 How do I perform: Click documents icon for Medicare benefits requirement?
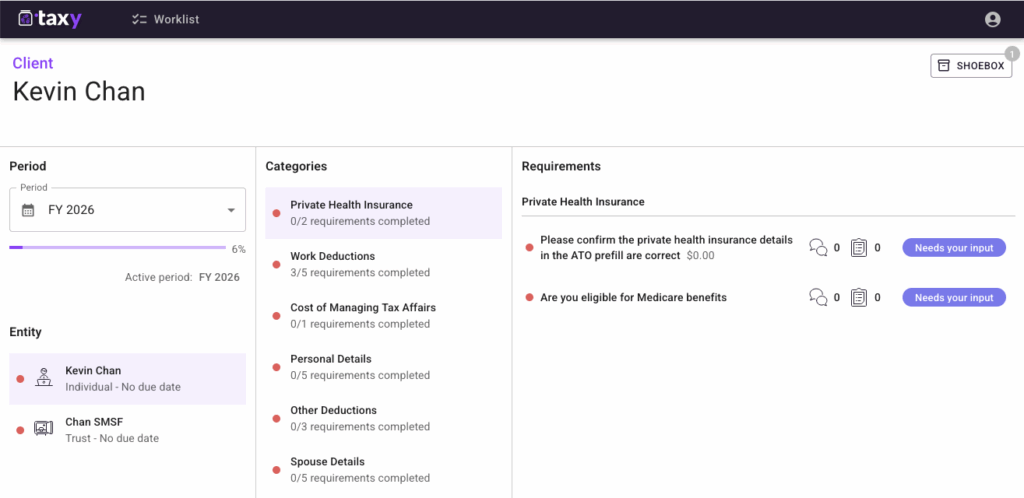coord(858,298)
